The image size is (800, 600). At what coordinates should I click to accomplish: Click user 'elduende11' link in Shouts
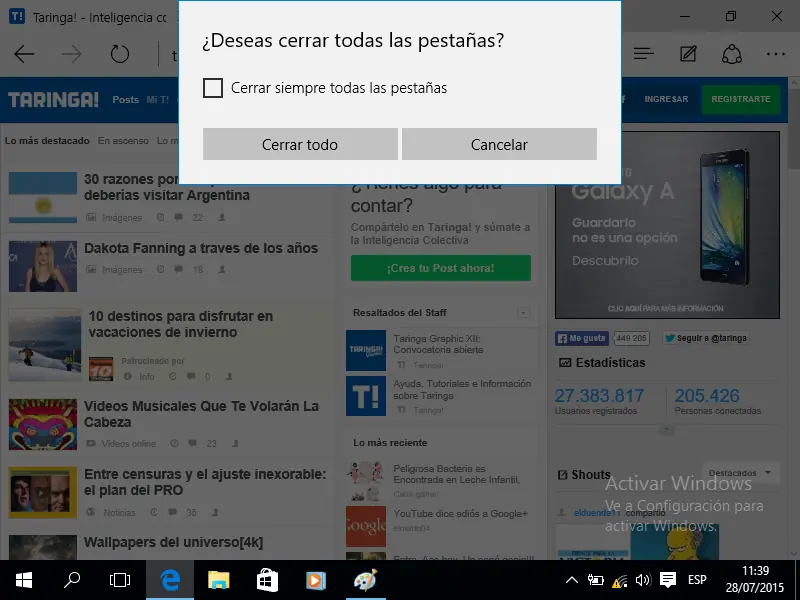pyautogui.click(x=597, y=513)
